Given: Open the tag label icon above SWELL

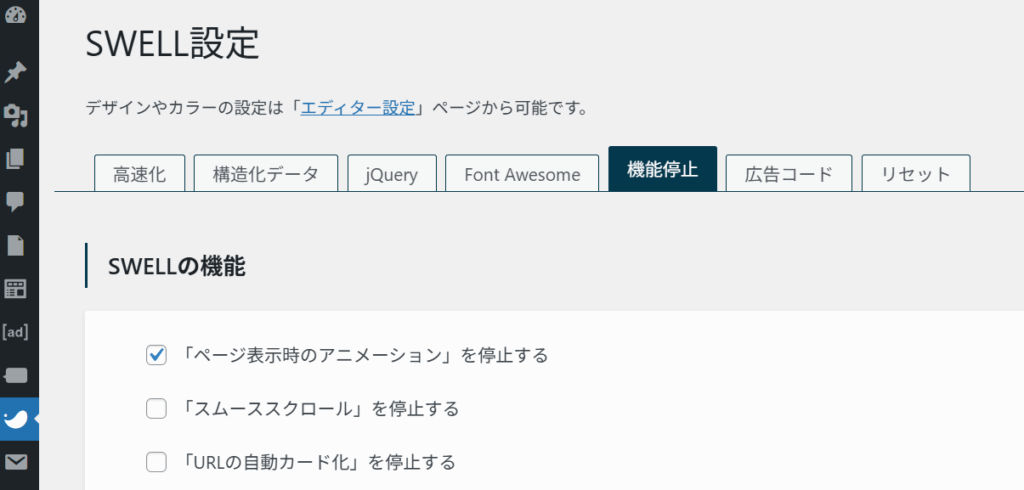Looking at the screenshot, I should [15, 376].
